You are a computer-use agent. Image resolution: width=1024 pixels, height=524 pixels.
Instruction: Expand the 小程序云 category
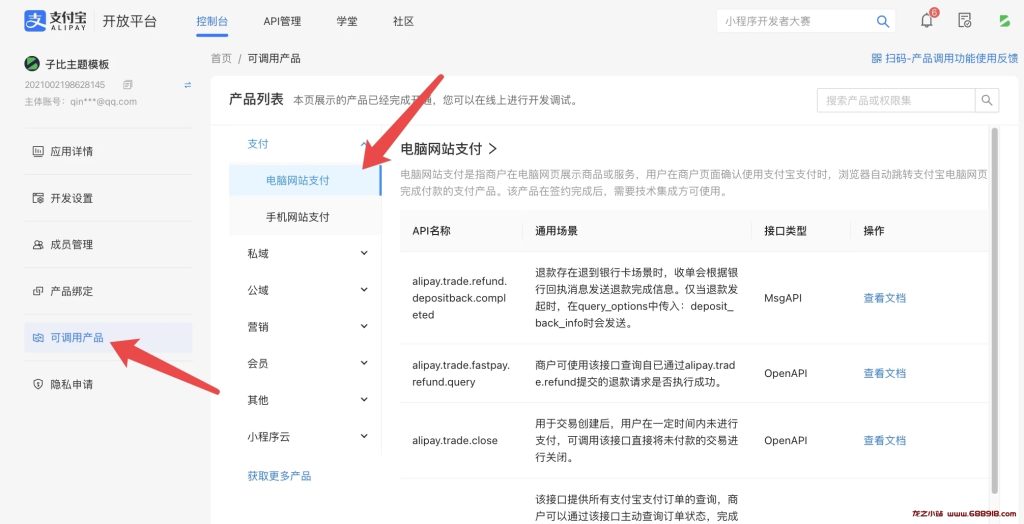click(x=364, y=436)
